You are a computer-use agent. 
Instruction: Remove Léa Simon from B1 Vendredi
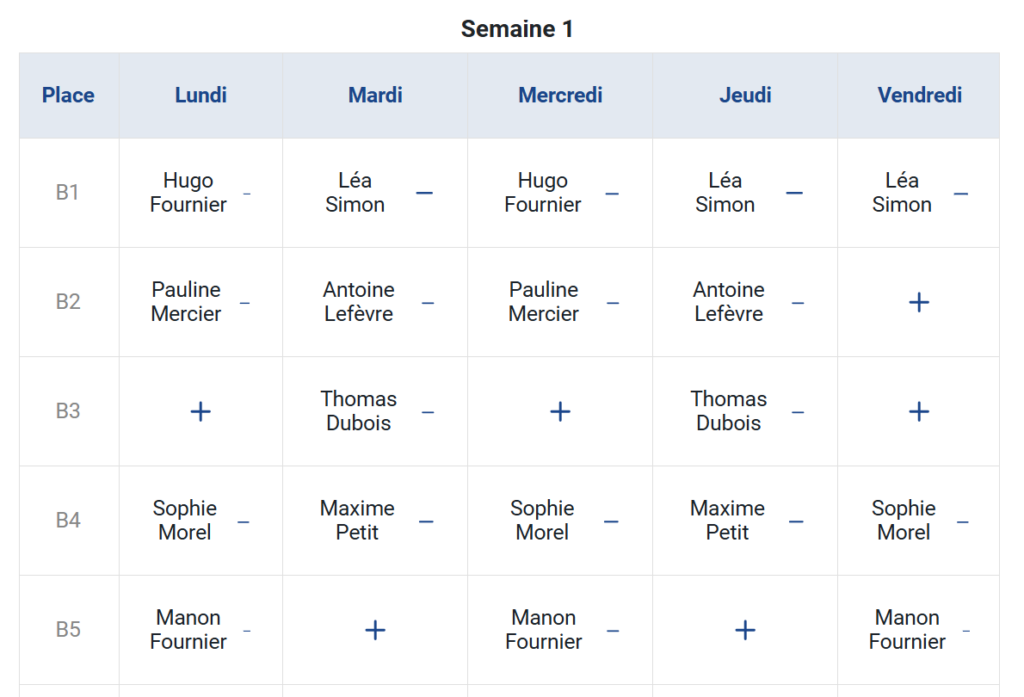point(961,193)
